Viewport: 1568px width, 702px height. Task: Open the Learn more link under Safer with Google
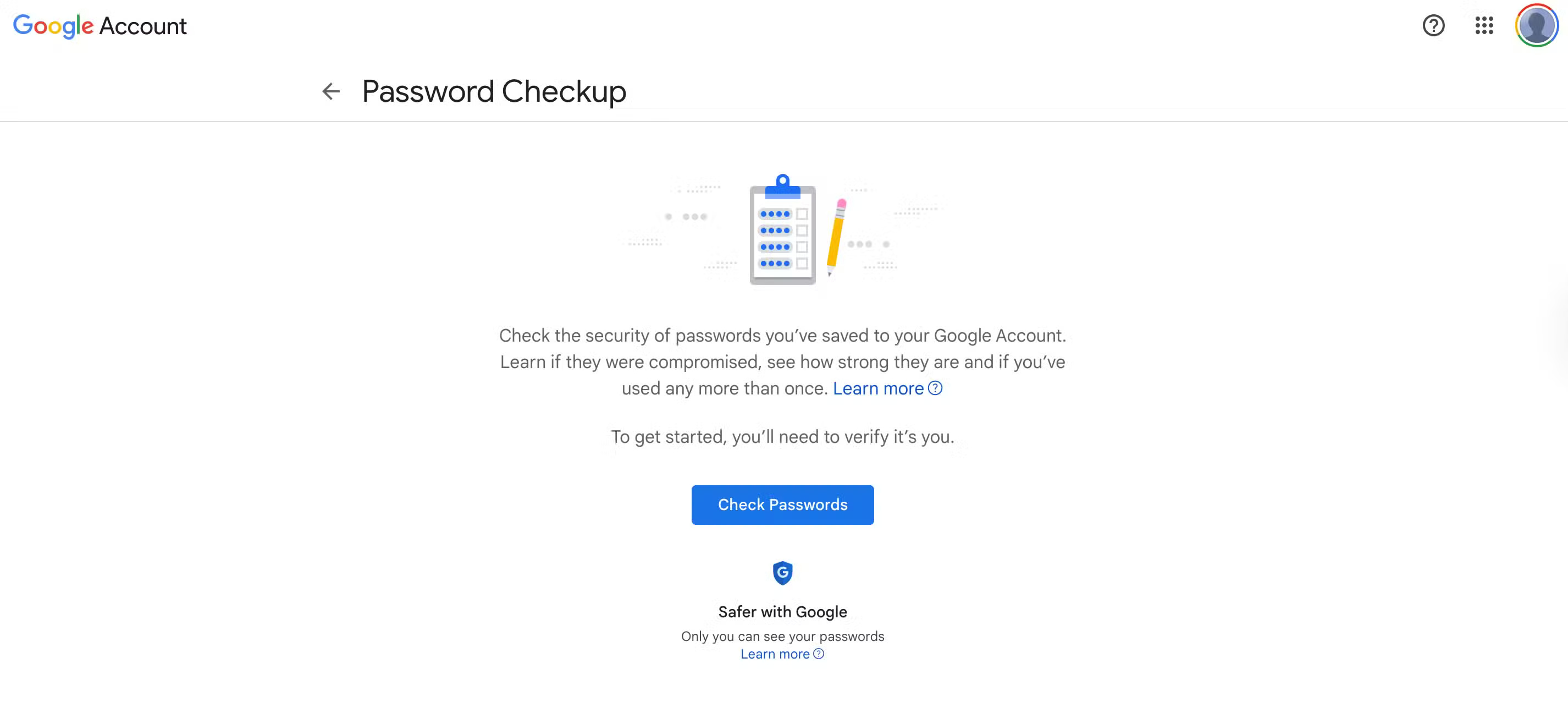(775, 654)
